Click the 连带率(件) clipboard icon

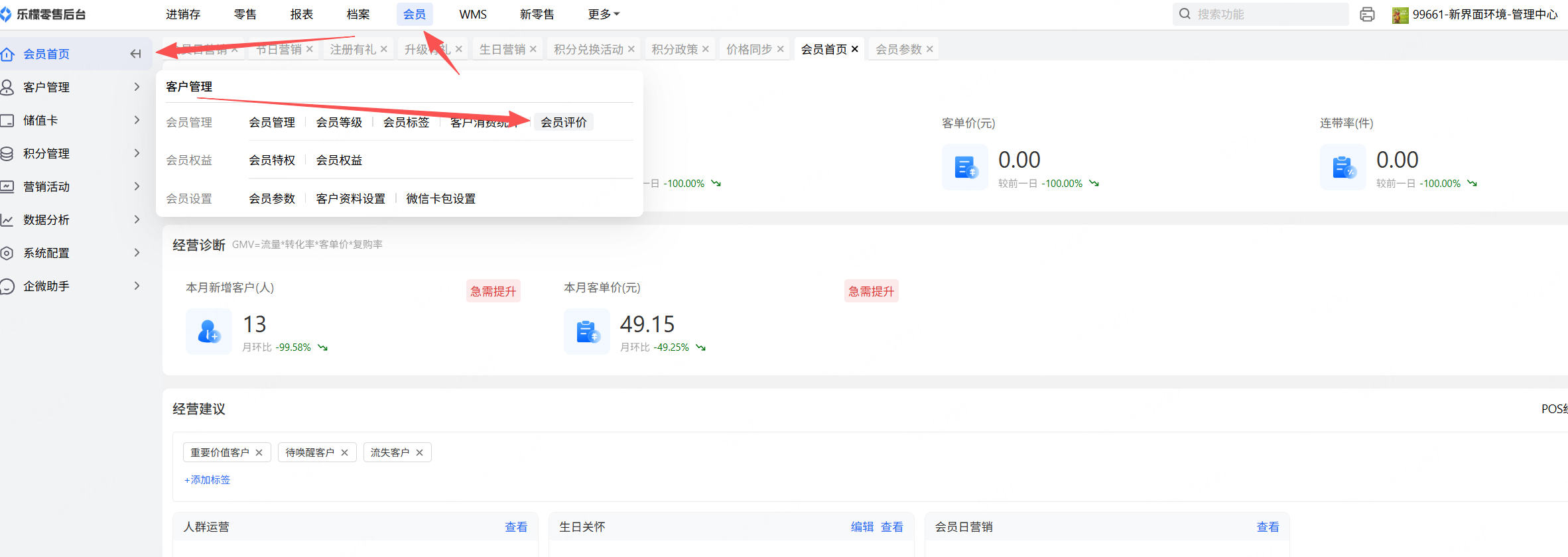coord(1343,167)
